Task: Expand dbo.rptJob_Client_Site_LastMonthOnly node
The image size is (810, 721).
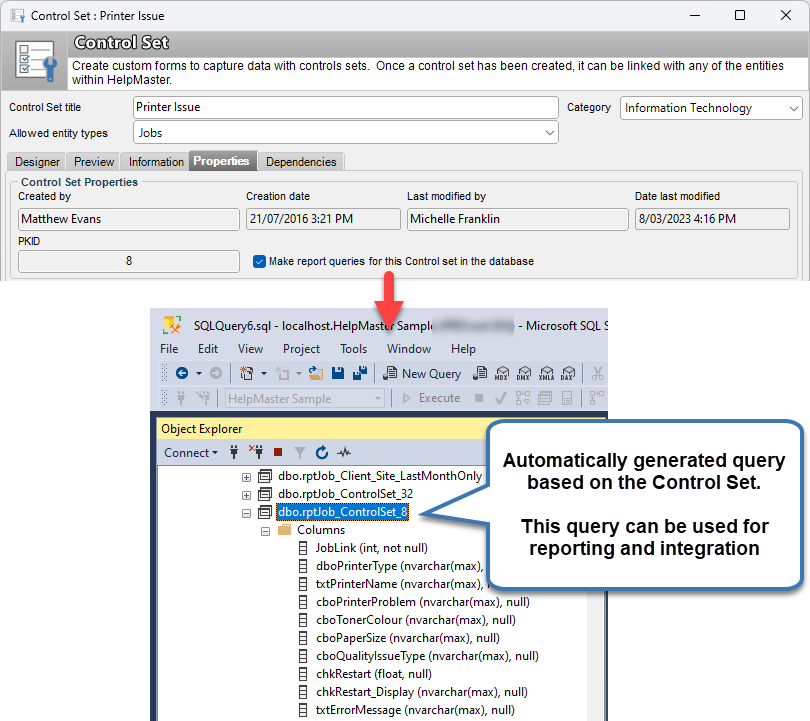Action: coord(246,477)
